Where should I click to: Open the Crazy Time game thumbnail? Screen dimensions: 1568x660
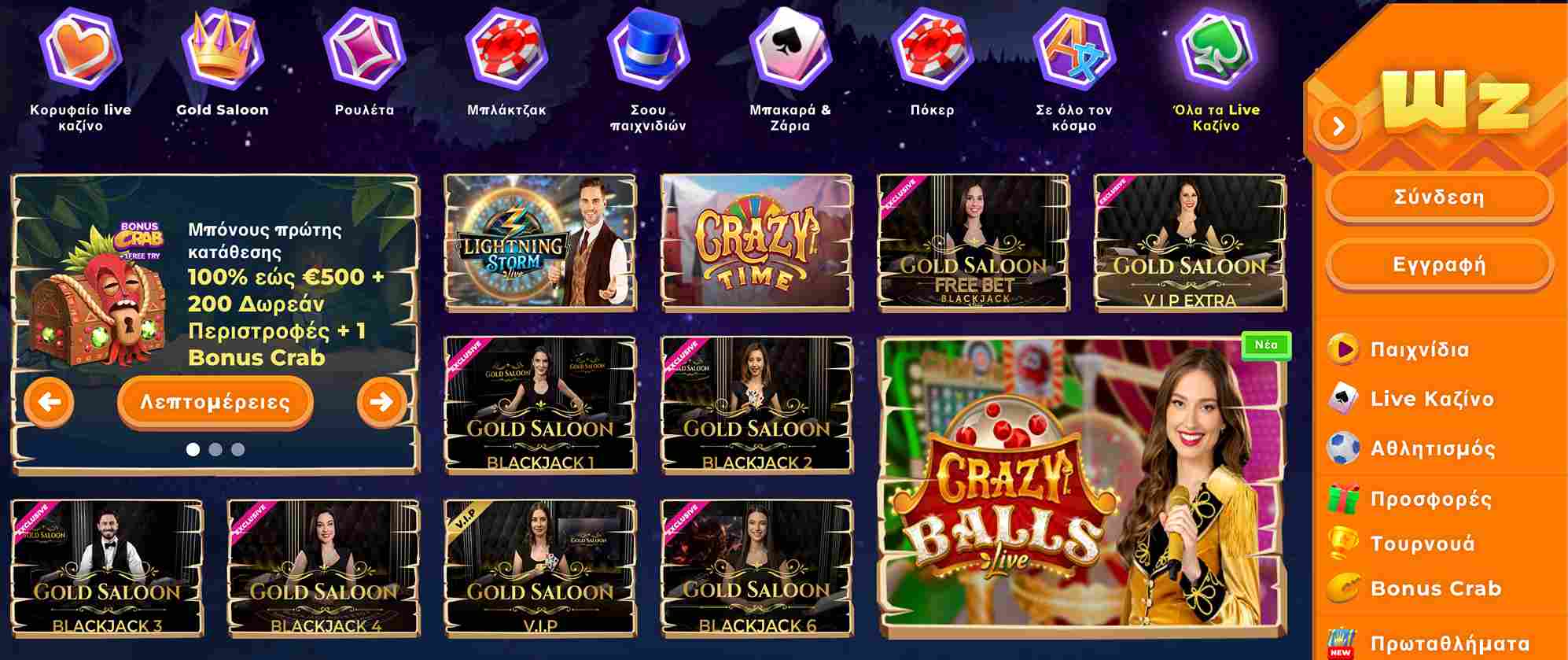pos(756,242)
